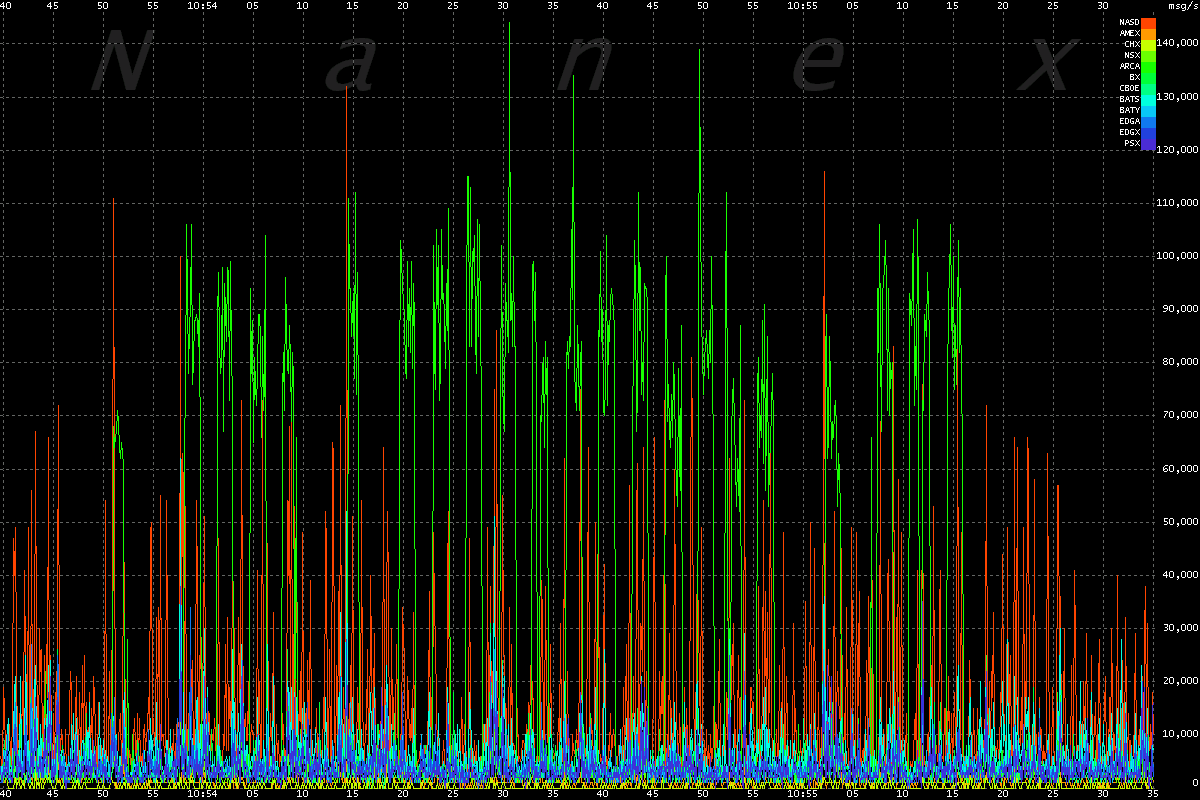Pick the bright green ARCA color swatch

pyautogui.click(x=1149, y=65)
